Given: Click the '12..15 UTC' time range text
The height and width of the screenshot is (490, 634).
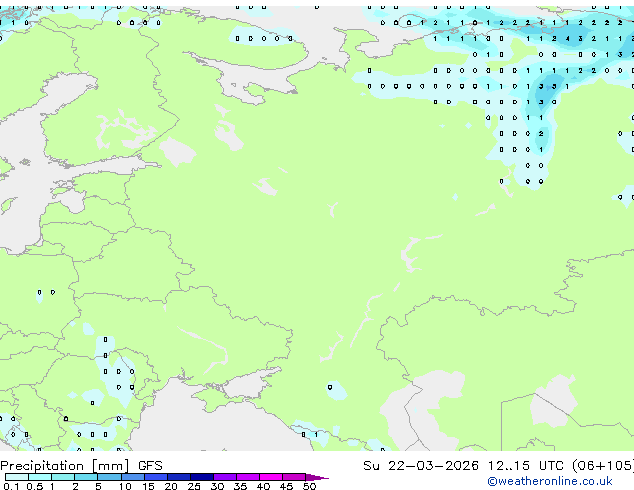Looking at the screenshot, I should click(525, 466).
